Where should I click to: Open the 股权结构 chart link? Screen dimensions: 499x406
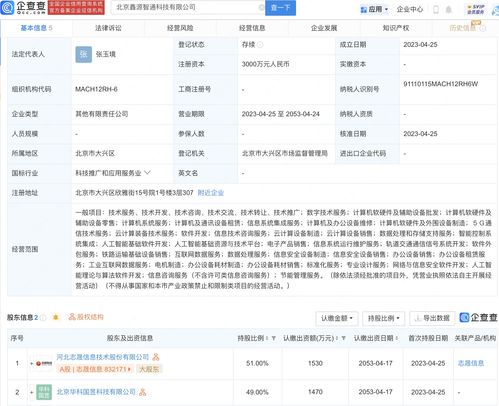[86, 317]
